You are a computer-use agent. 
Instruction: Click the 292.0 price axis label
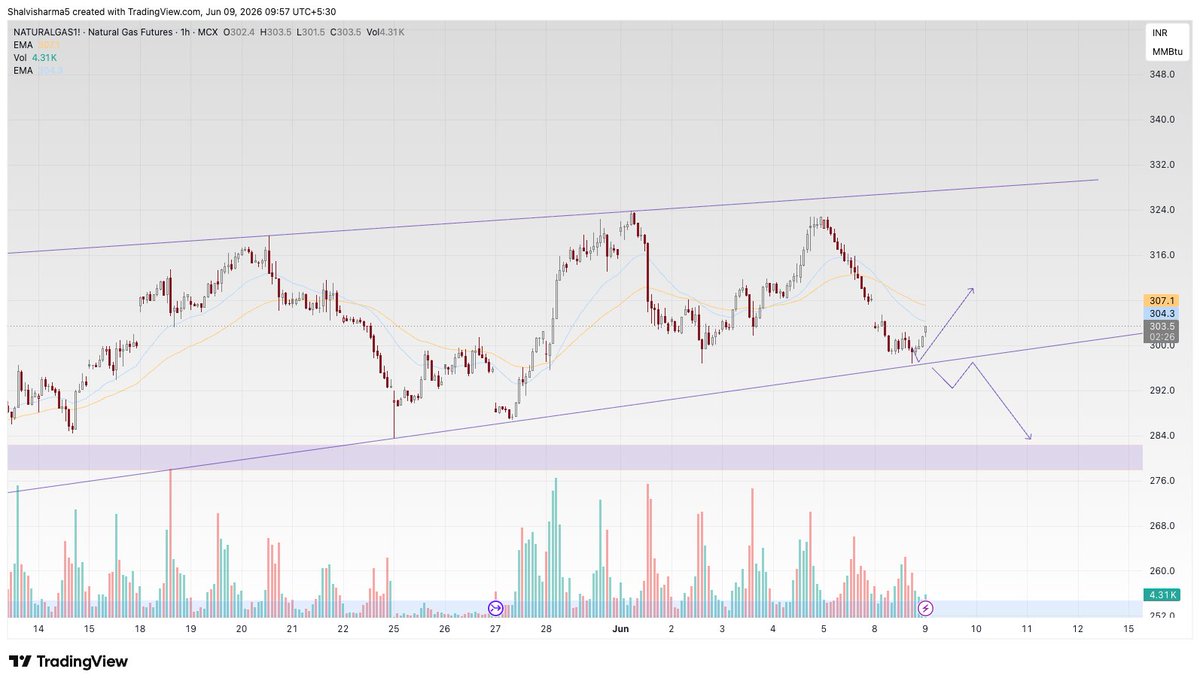1162,390
